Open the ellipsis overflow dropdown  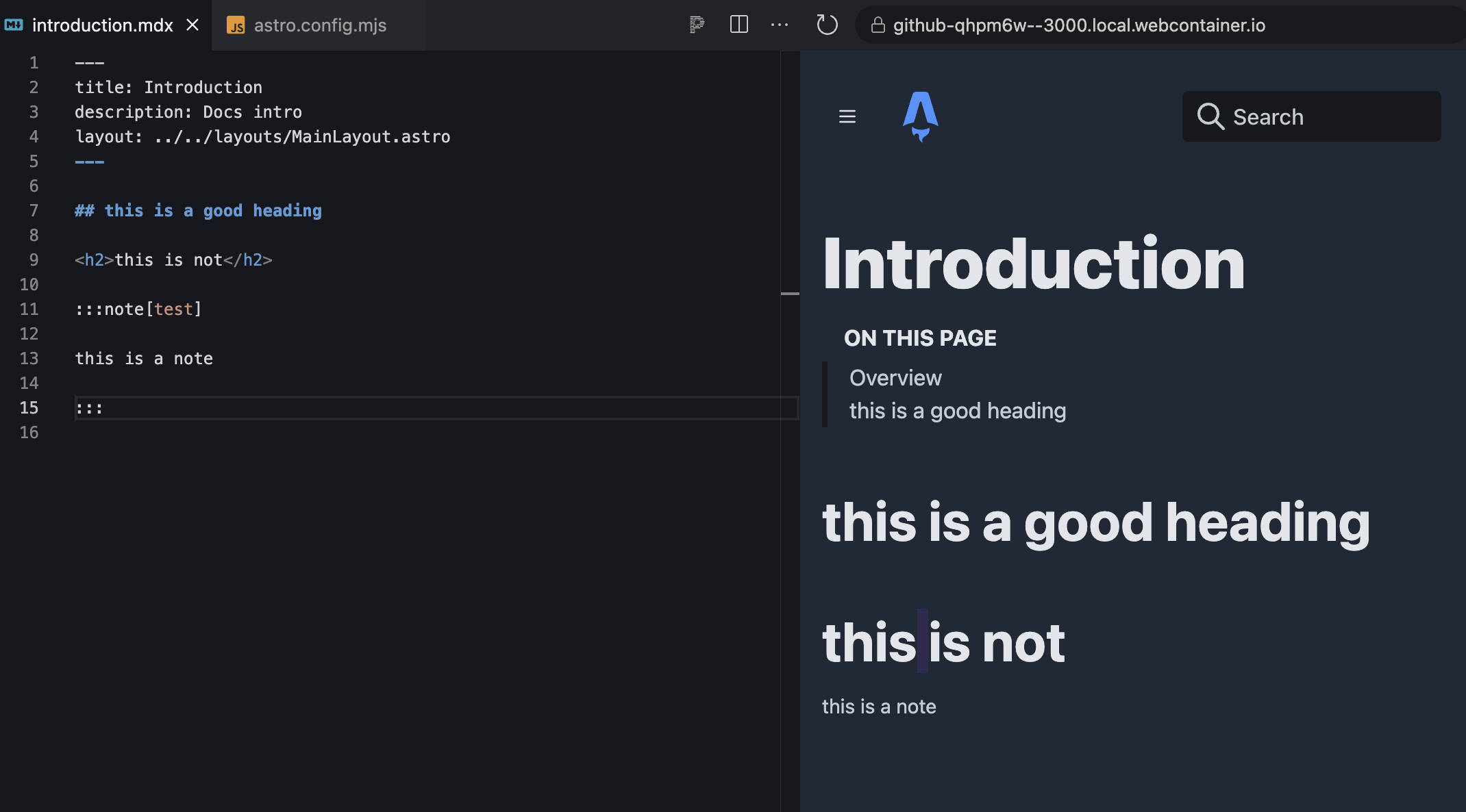click(x=779, y=25)
